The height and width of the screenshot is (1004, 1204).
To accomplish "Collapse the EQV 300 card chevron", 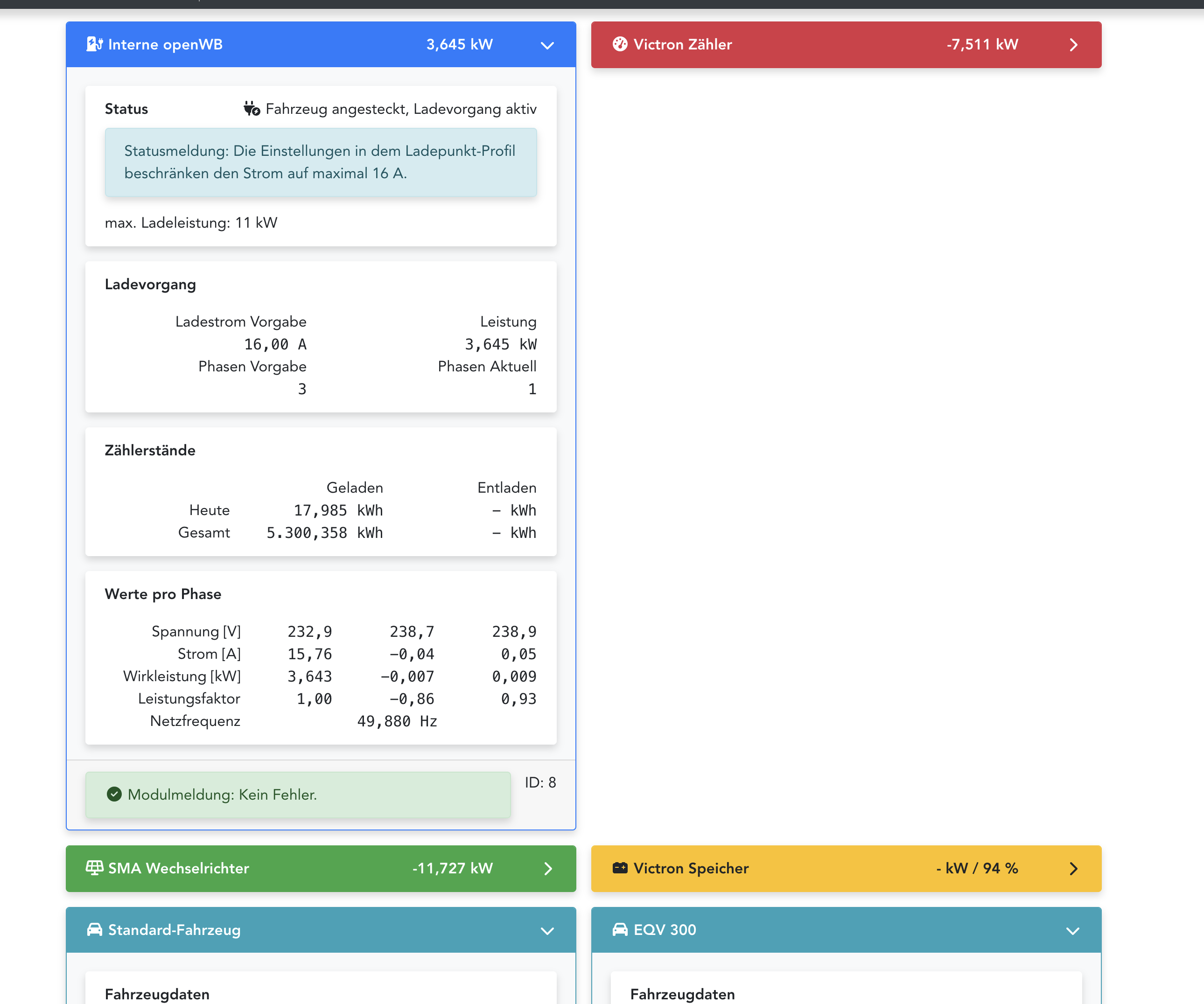I will [1073, 931].
